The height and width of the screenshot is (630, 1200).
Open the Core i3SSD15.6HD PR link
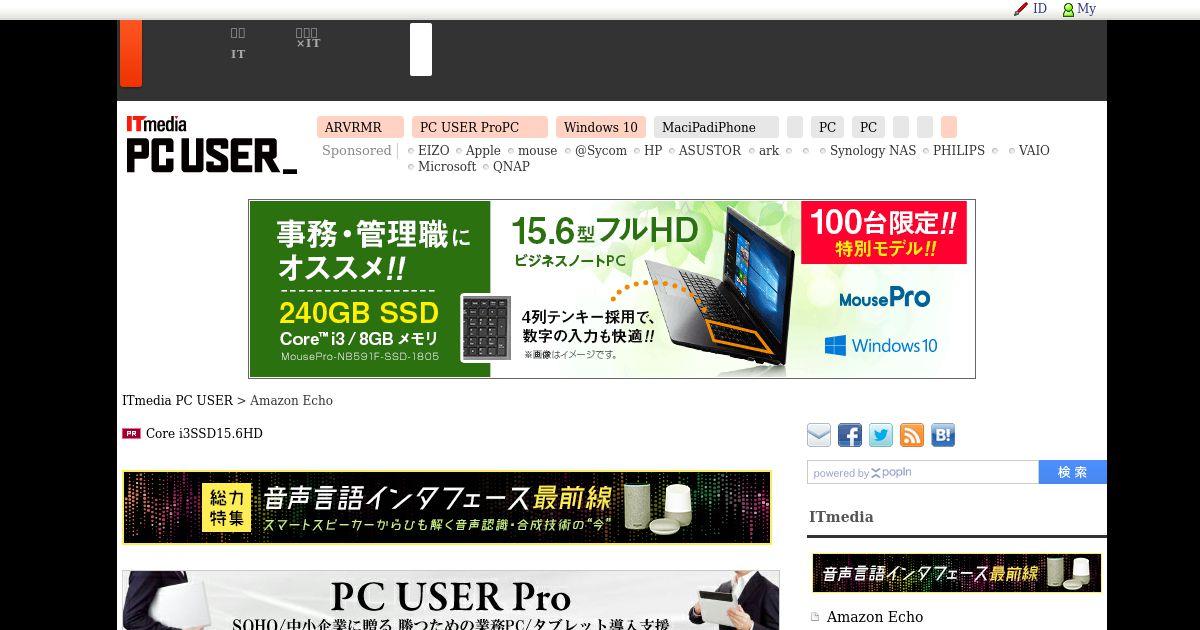(204, 434)
